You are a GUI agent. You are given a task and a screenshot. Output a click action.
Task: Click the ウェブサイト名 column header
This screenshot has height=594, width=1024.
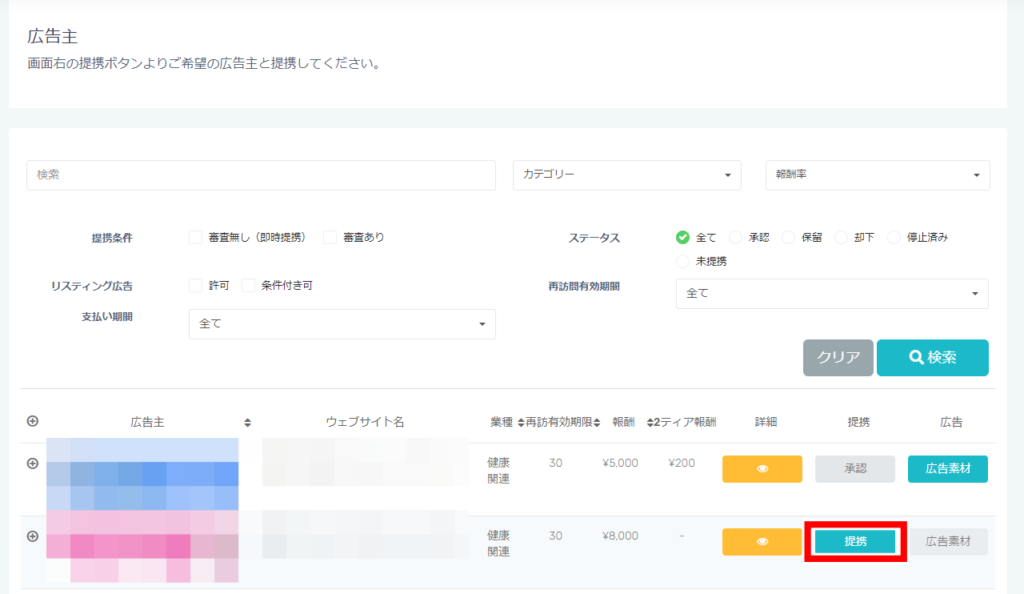click(x=365, y=422)
